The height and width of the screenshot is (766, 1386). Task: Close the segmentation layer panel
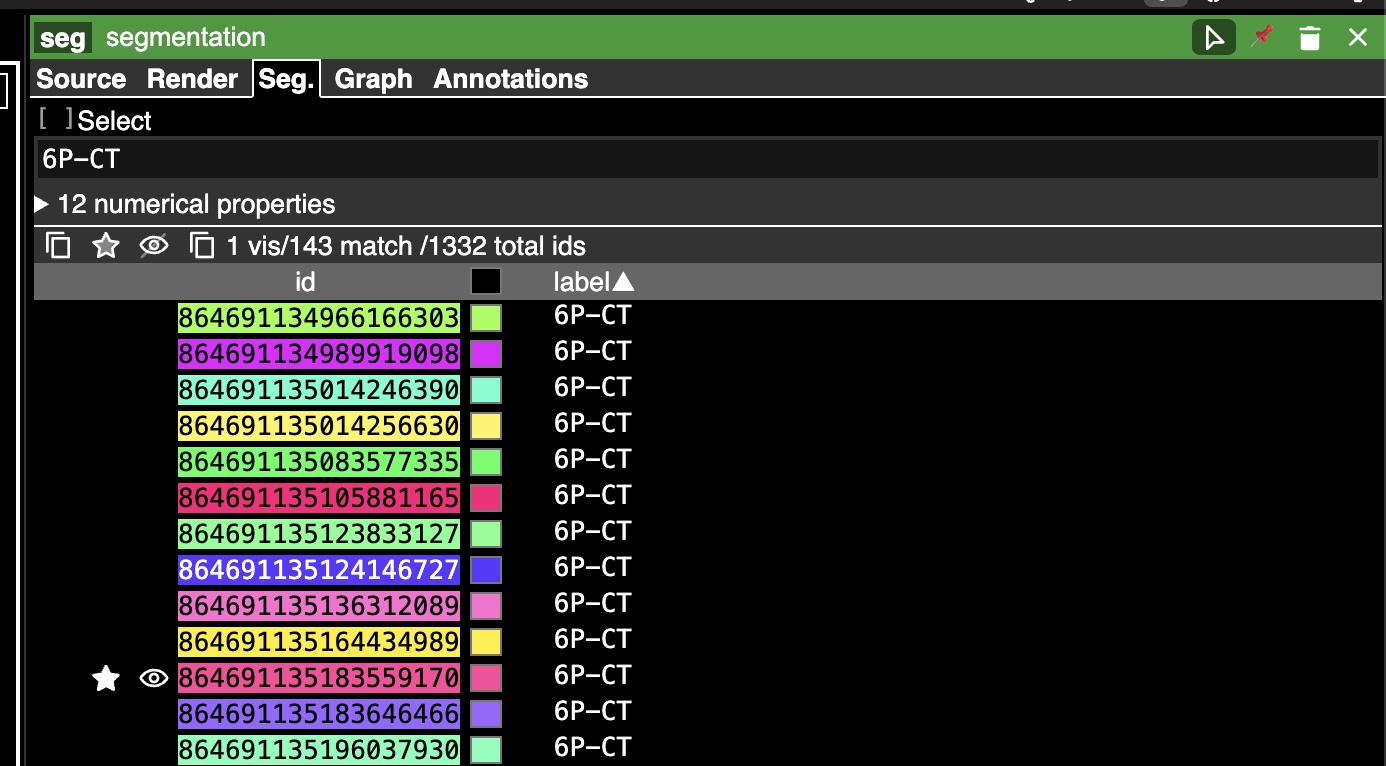point(1357,38)
